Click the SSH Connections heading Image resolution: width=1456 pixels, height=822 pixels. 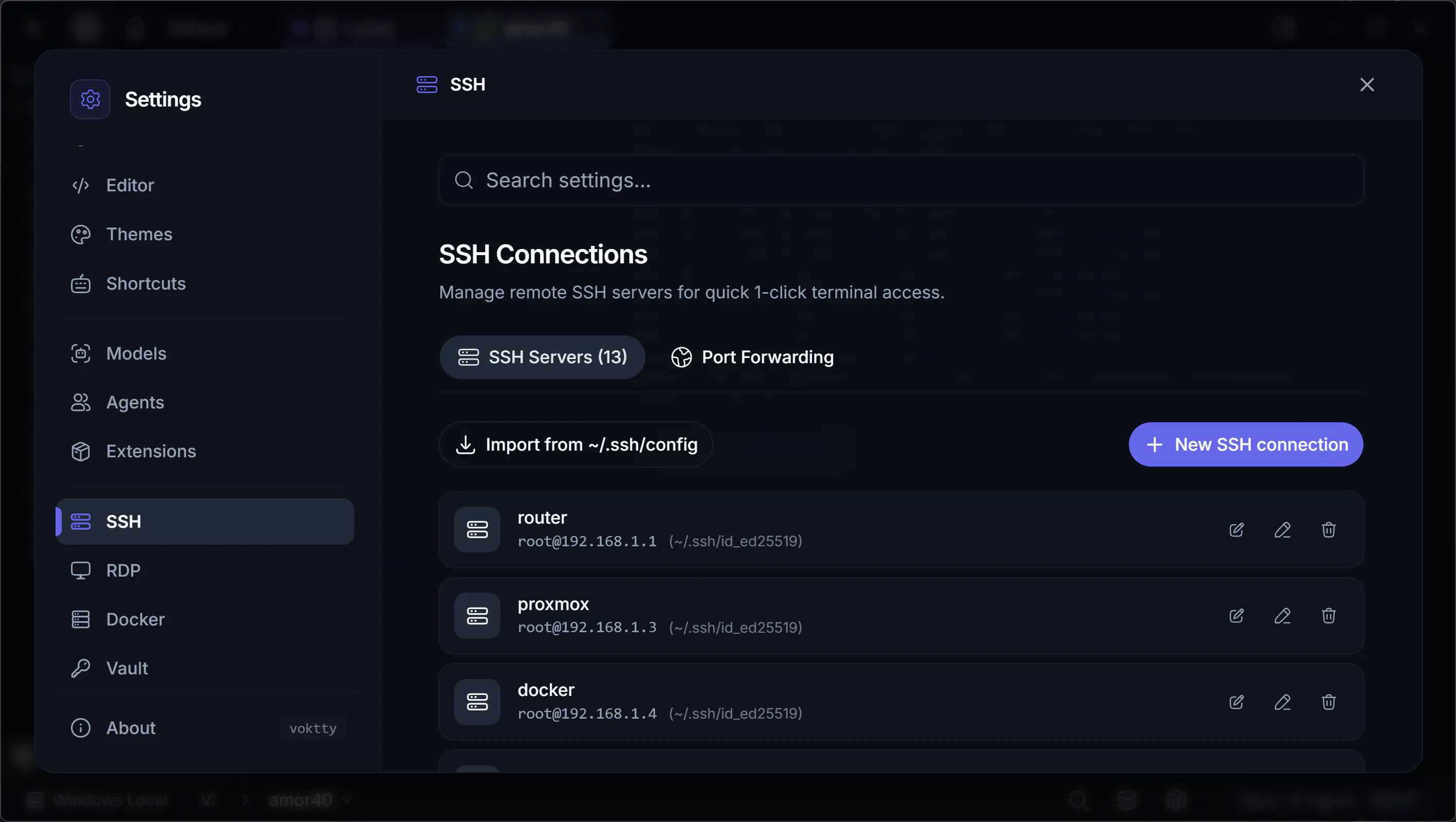tap(543, 255)
